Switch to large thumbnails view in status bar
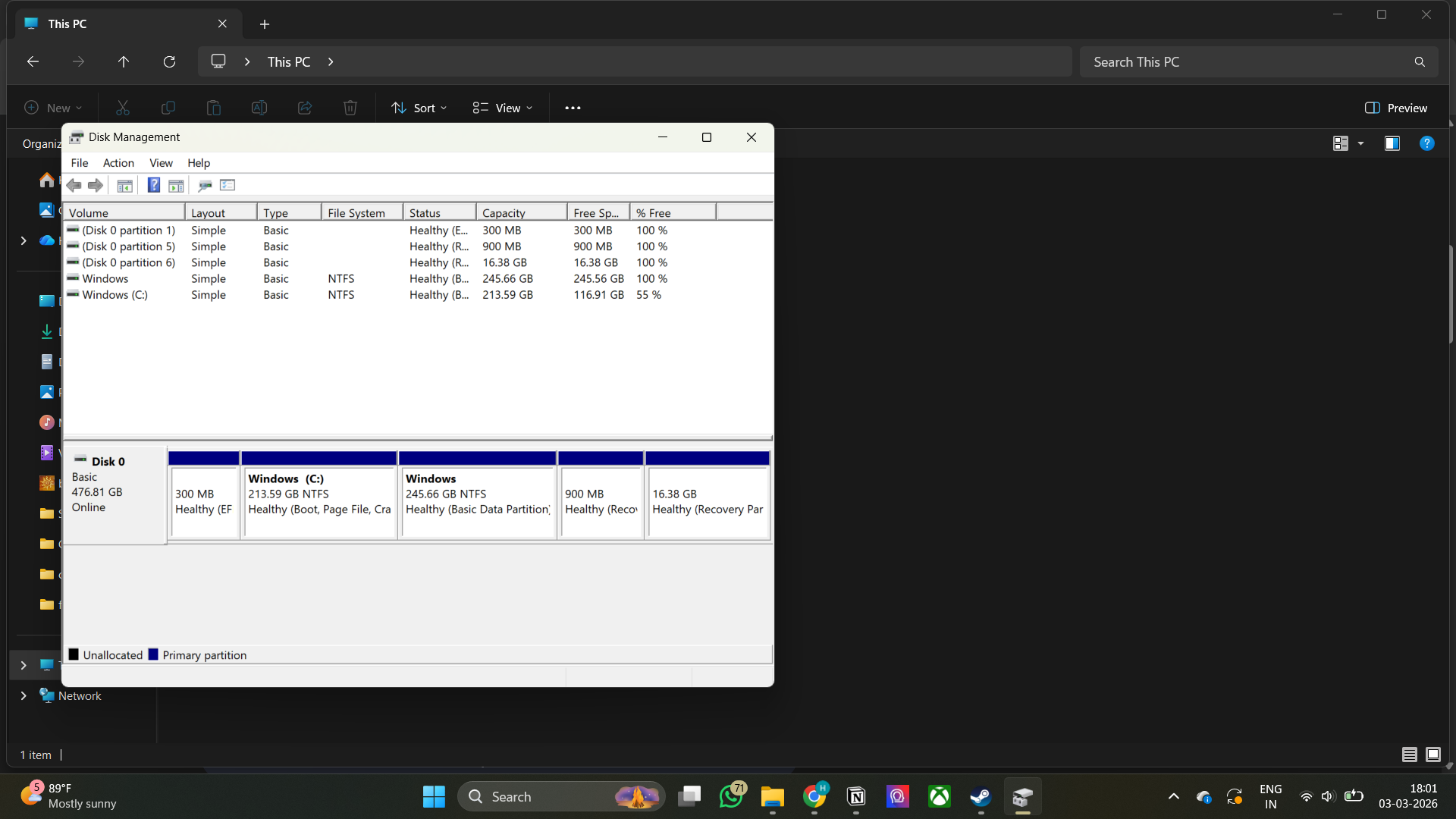This screenshot has width=1456, height=819. (x=1432, y=755)
